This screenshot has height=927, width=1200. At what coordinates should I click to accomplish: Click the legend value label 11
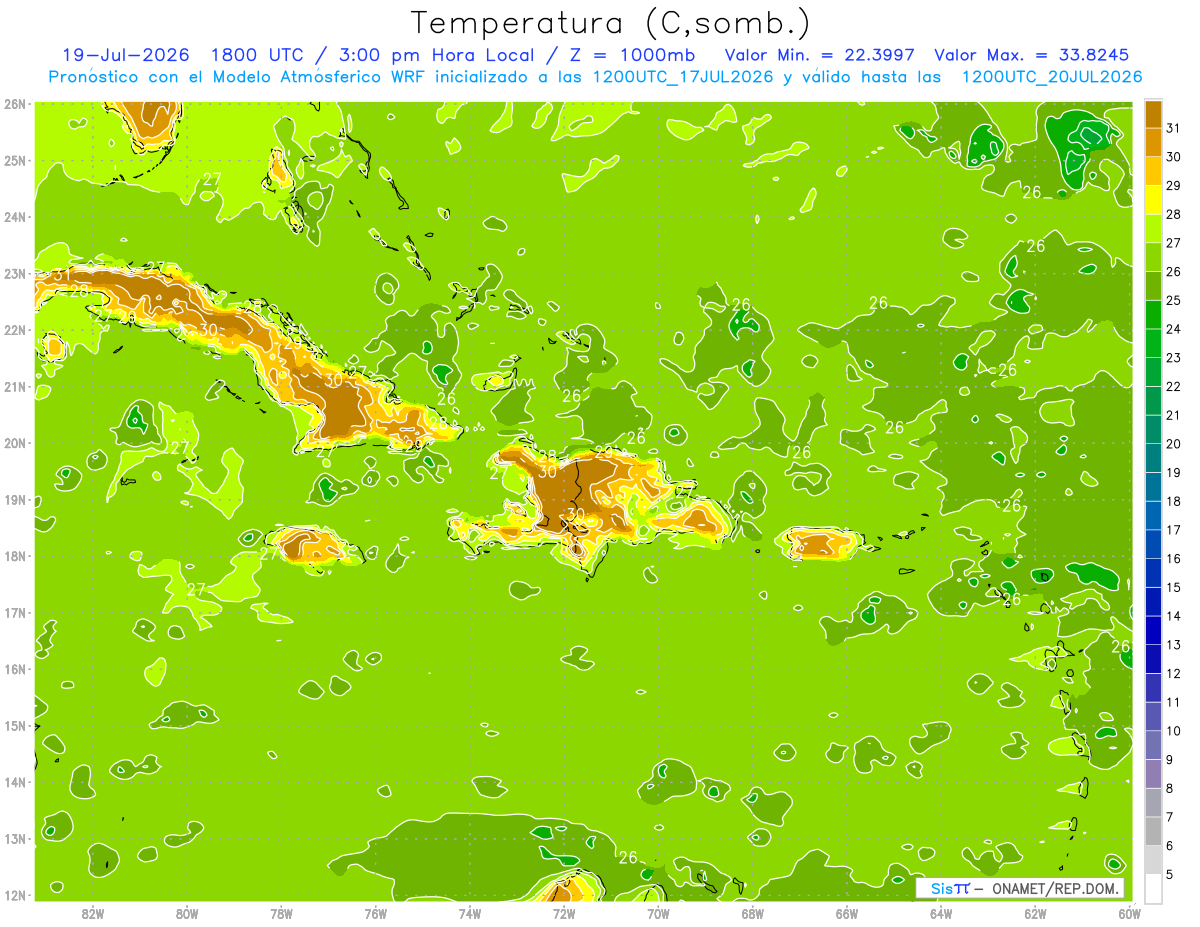coord(1173,702)
